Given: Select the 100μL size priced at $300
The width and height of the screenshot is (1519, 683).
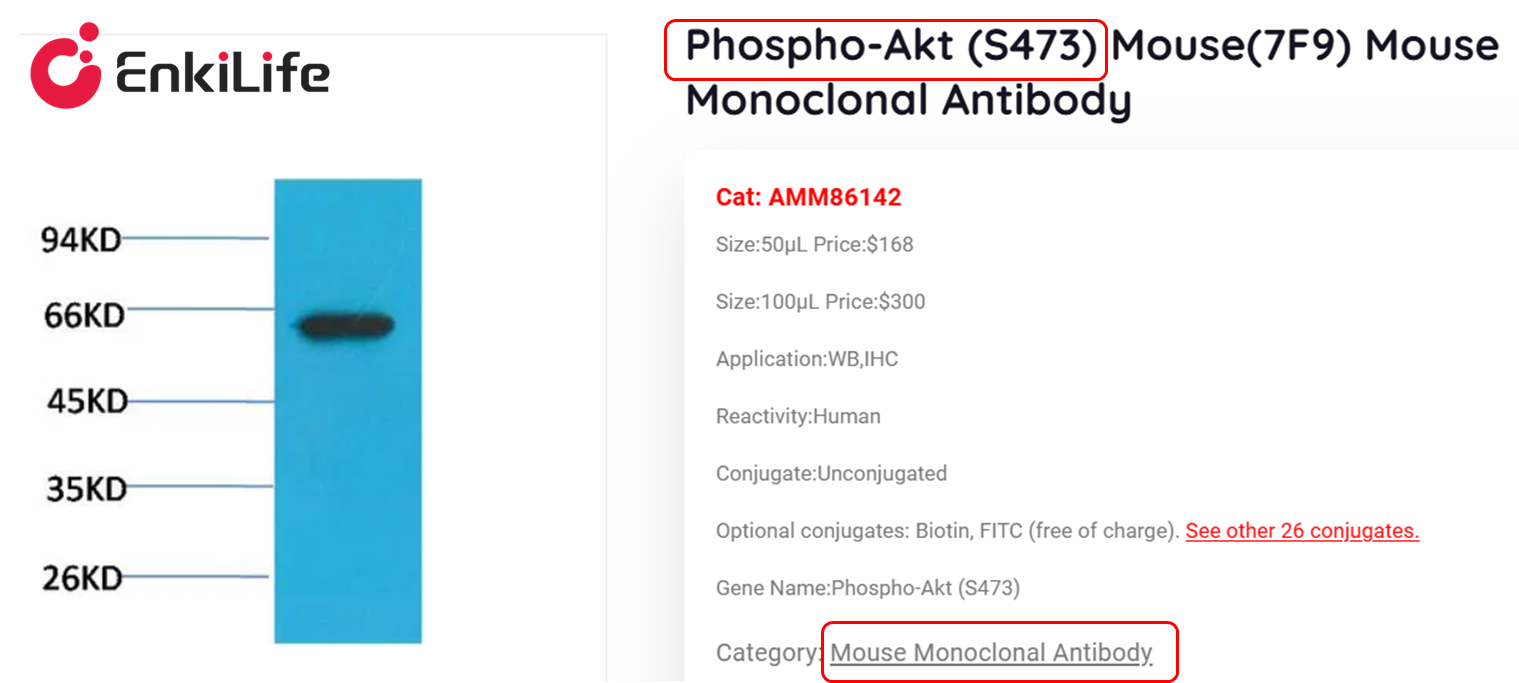Looking at the screenshot, I should (820, 301).
